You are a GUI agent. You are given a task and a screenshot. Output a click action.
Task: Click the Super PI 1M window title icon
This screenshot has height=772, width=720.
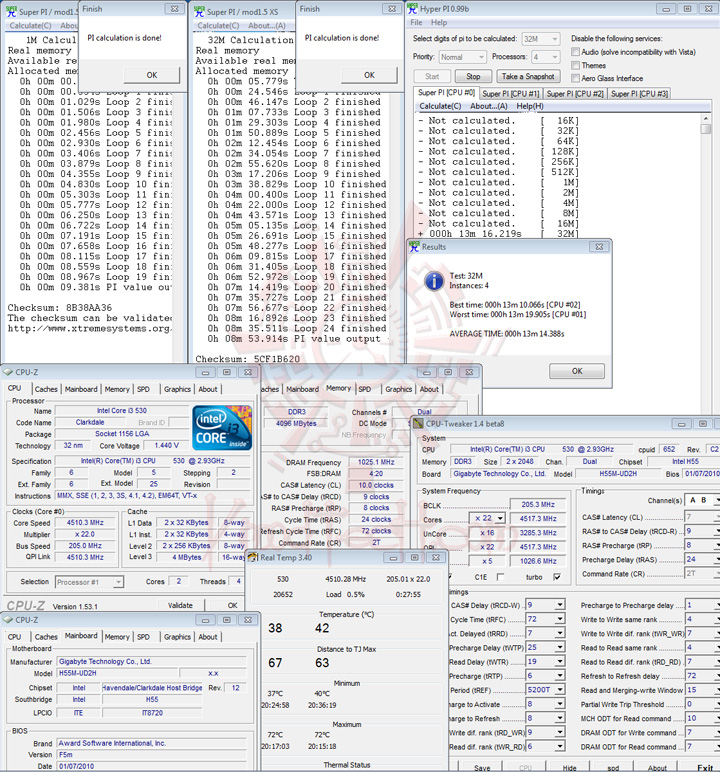[x=11, y=11]
